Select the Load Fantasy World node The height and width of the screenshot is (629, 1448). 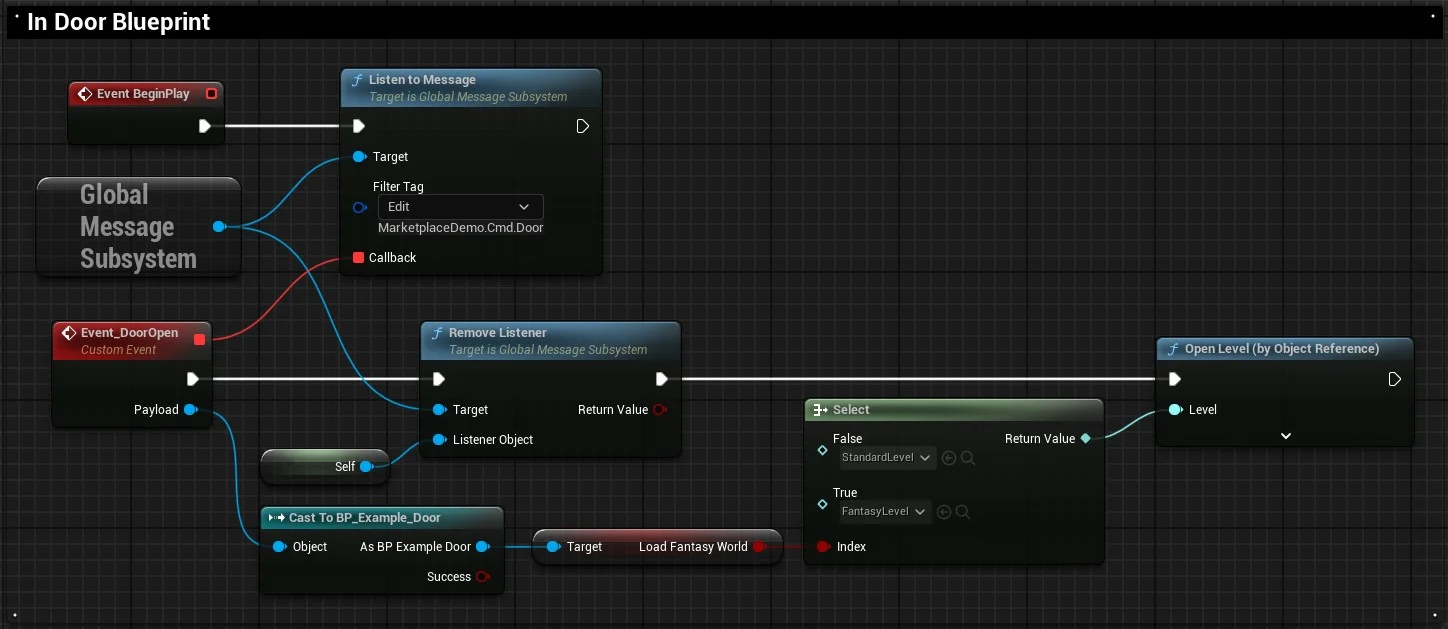tap(656, 547)
